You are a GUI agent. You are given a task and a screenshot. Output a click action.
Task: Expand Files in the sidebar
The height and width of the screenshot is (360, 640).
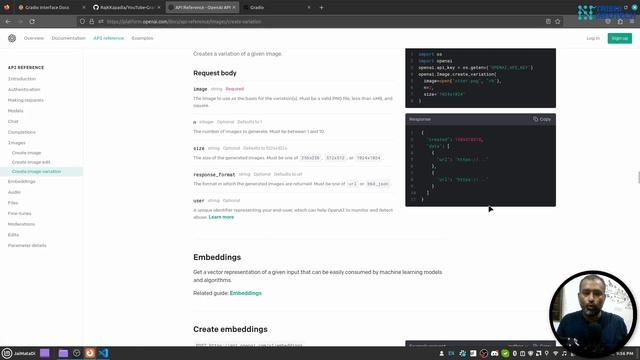13,202
